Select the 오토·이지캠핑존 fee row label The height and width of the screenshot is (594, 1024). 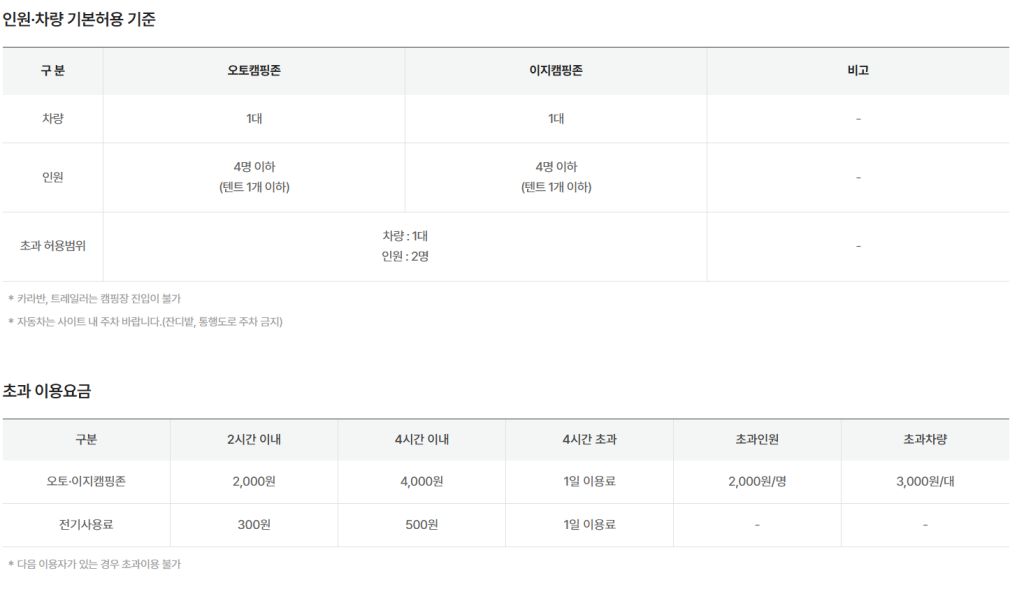(x=86, y=481)
